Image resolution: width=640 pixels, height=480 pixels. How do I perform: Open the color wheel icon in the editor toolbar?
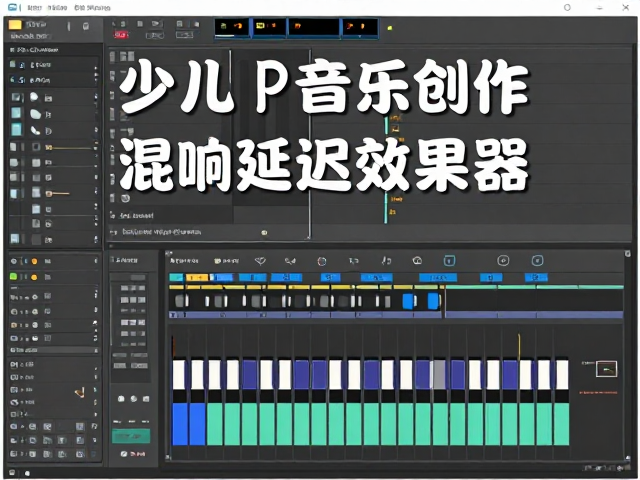[x=322, y=261]
